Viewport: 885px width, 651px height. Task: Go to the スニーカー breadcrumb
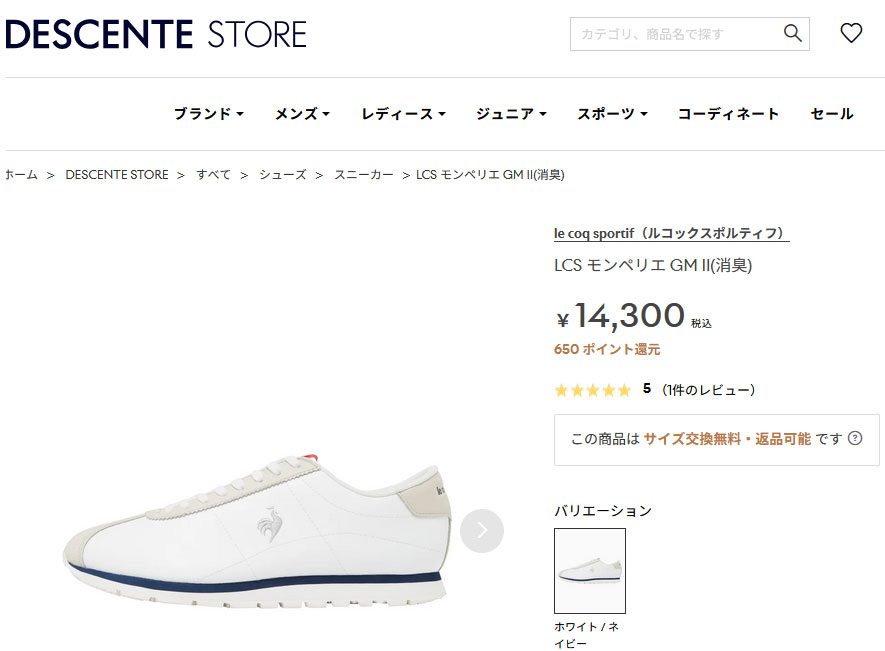click(364, 175)
